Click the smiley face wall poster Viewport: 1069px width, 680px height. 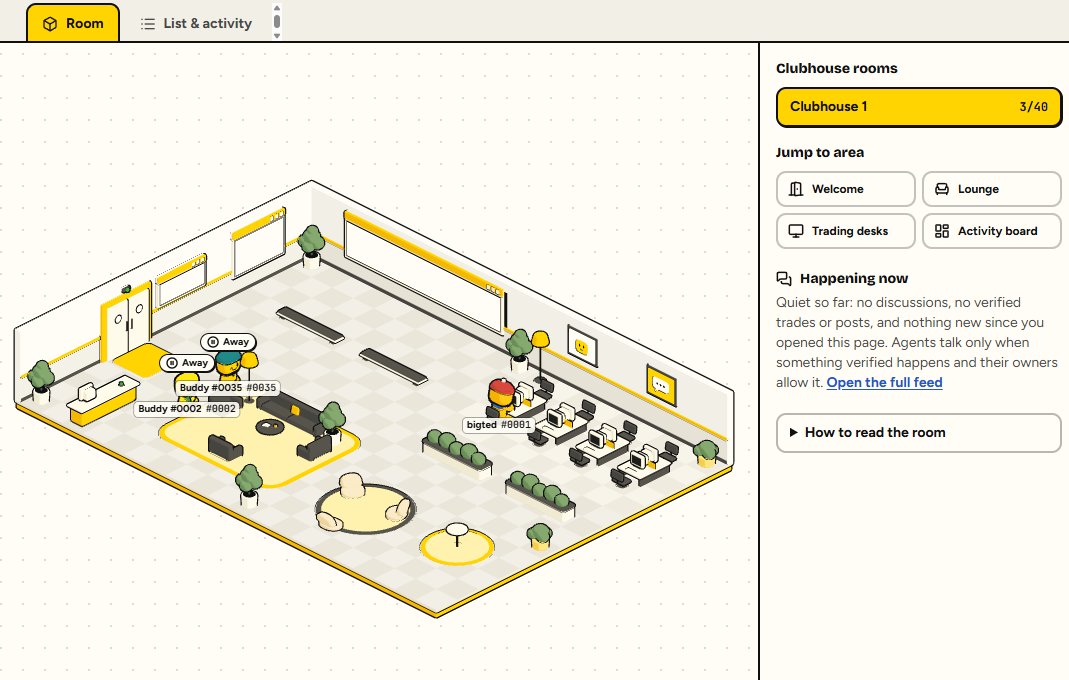(x=582, y=346)
